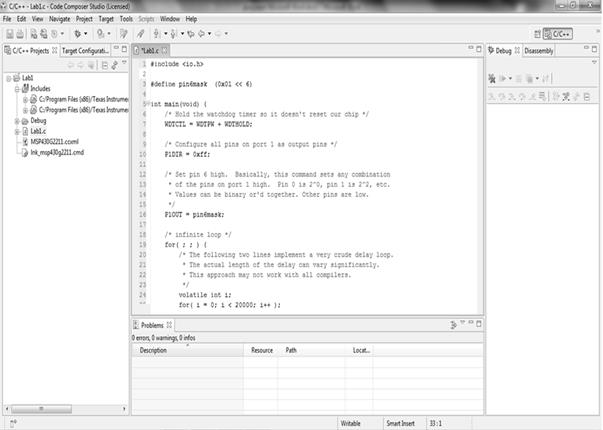Click the Previous Annotation arrow icon

click(x=173, y=34)
